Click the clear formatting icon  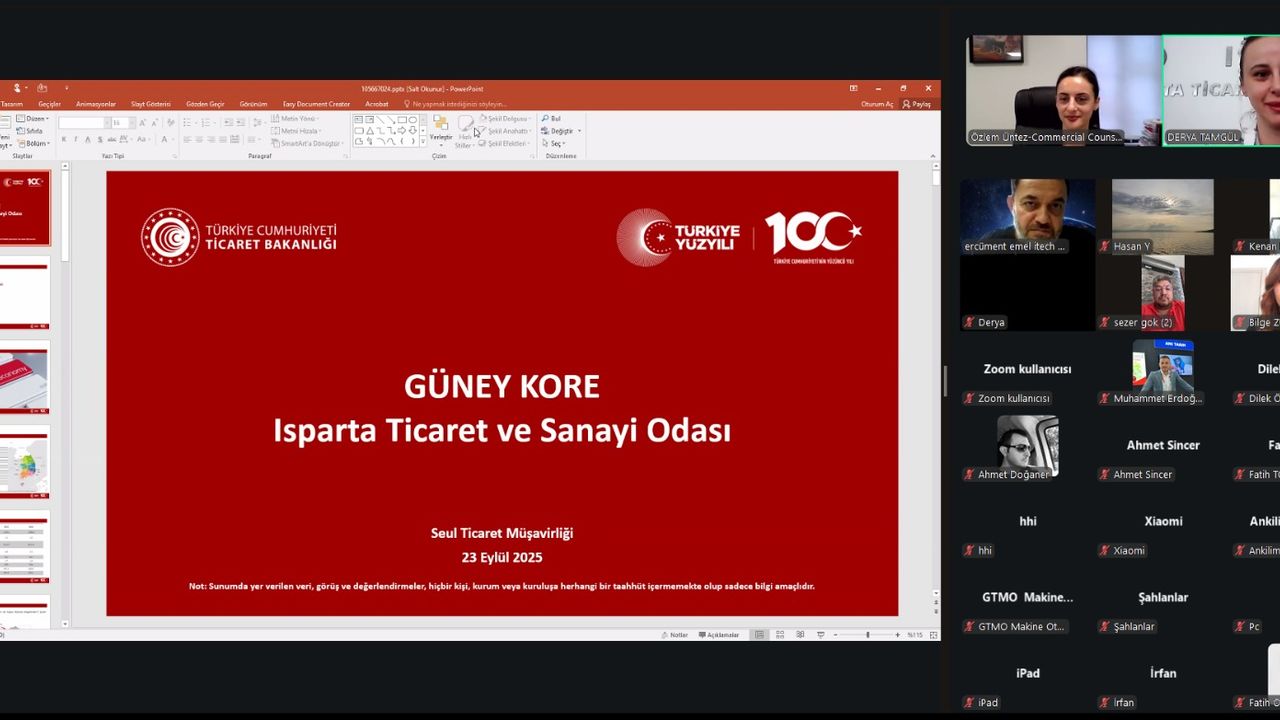(171, 123)
